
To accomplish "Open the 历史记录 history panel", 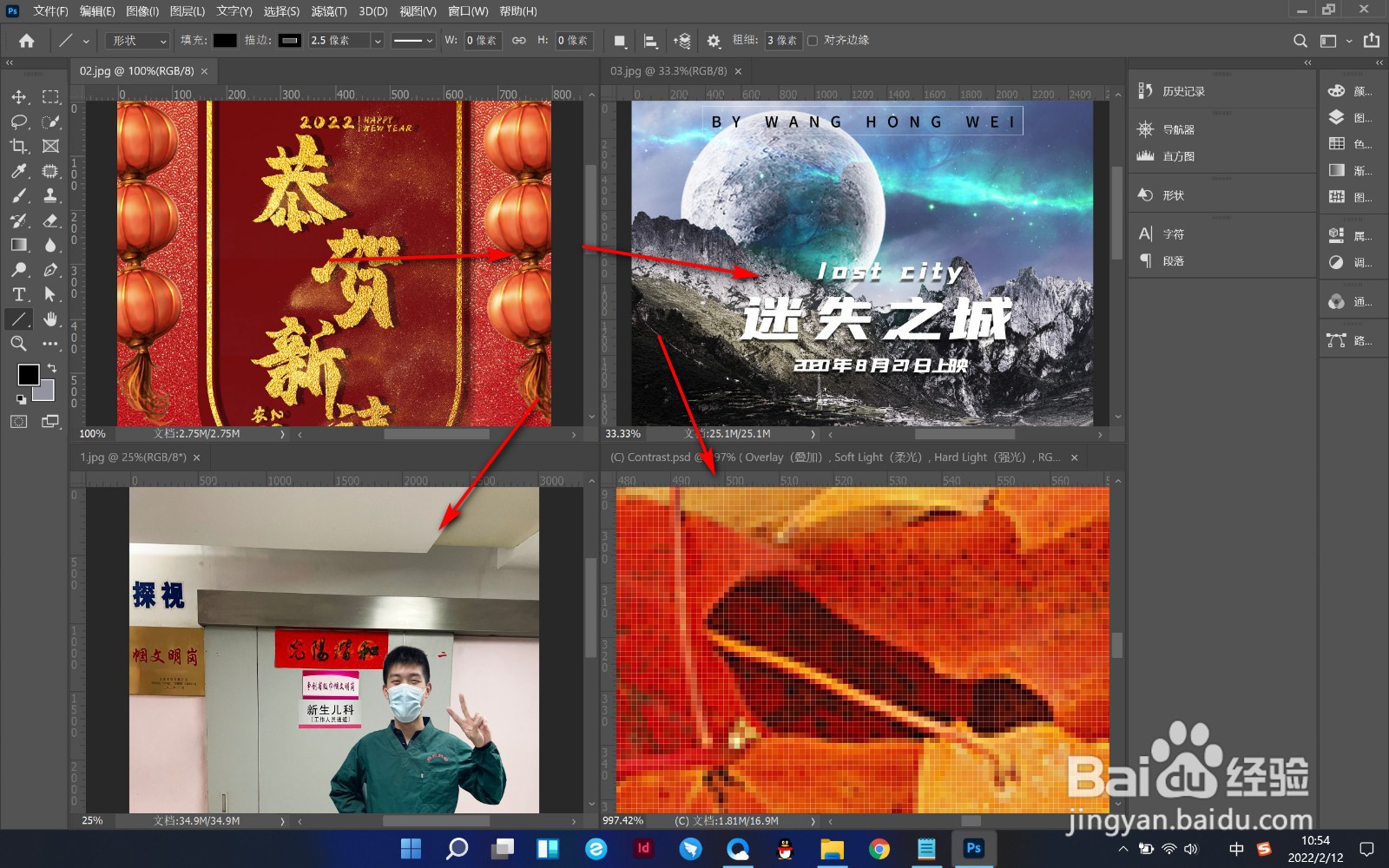I will [x=1183, y=91].
